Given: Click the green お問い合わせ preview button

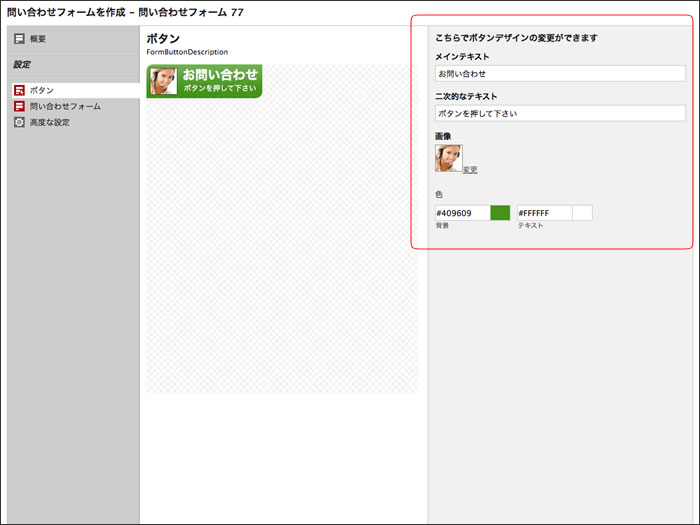Looking at the screenshot, I should (204, 81).
